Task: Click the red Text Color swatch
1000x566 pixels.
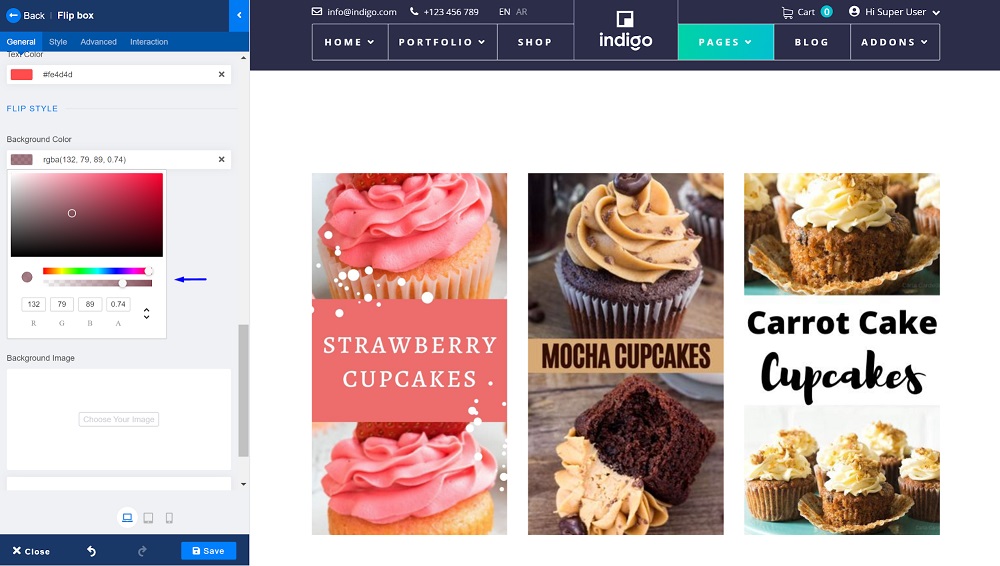Action: [22, 74]
